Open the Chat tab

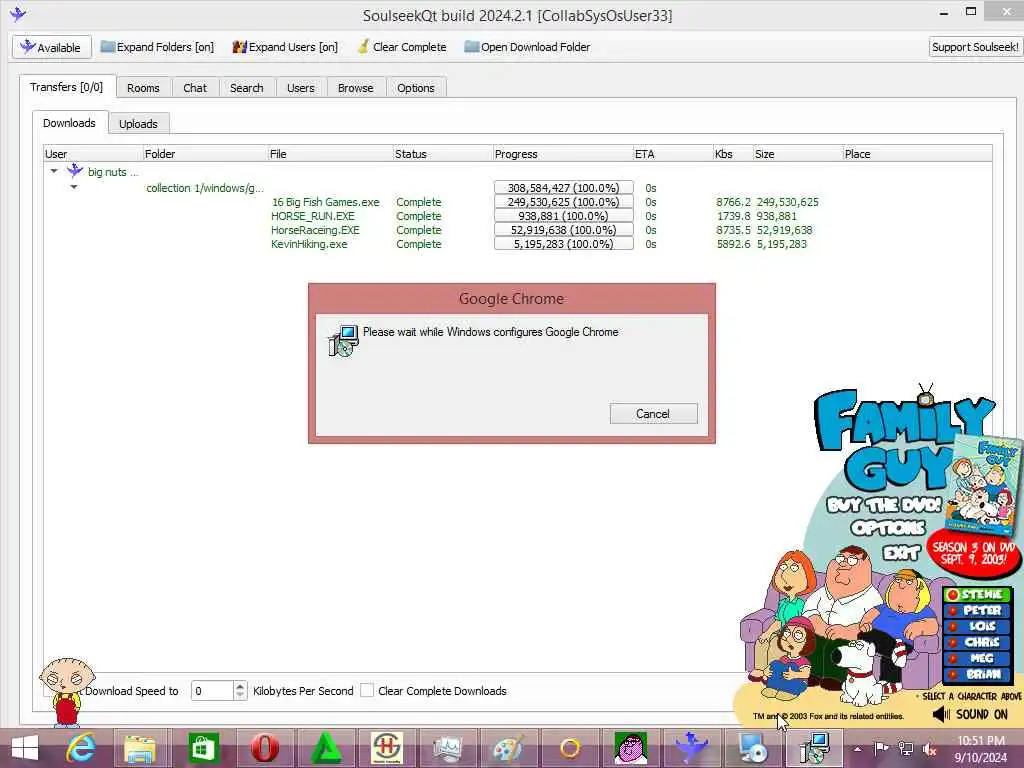pyautogui.click(x=195, y=88)
